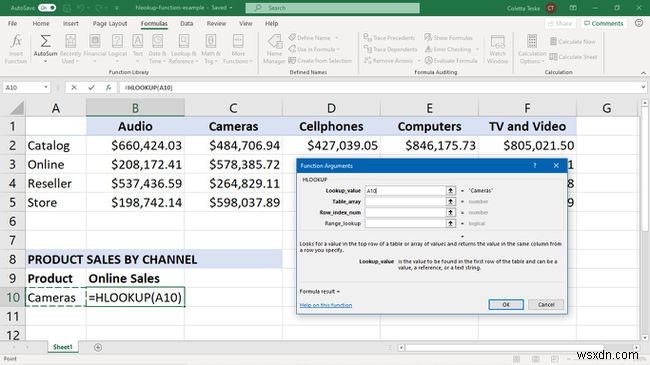The image size is (650, 365).
Task: Open the File menu
Action: coord(12,23)
